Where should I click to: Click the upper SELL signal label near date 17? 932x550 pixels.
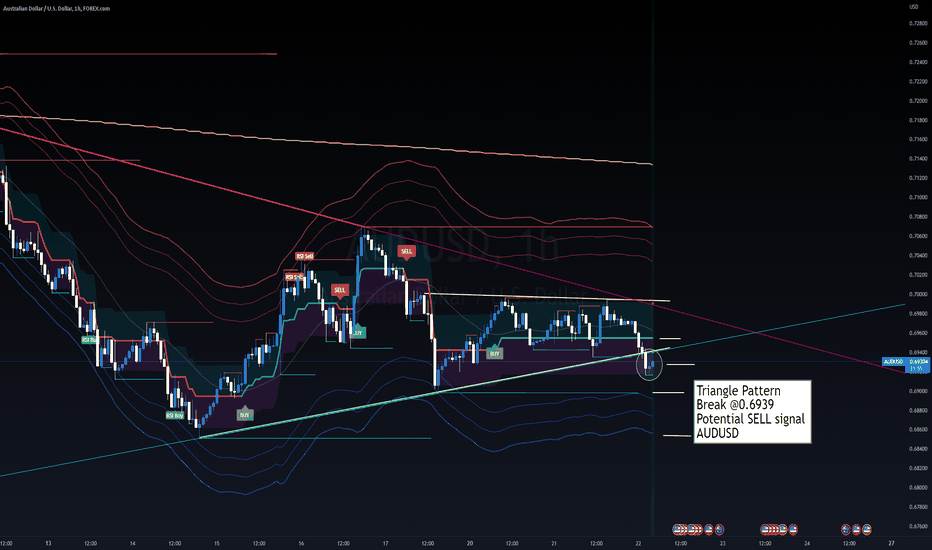[407, 252]
